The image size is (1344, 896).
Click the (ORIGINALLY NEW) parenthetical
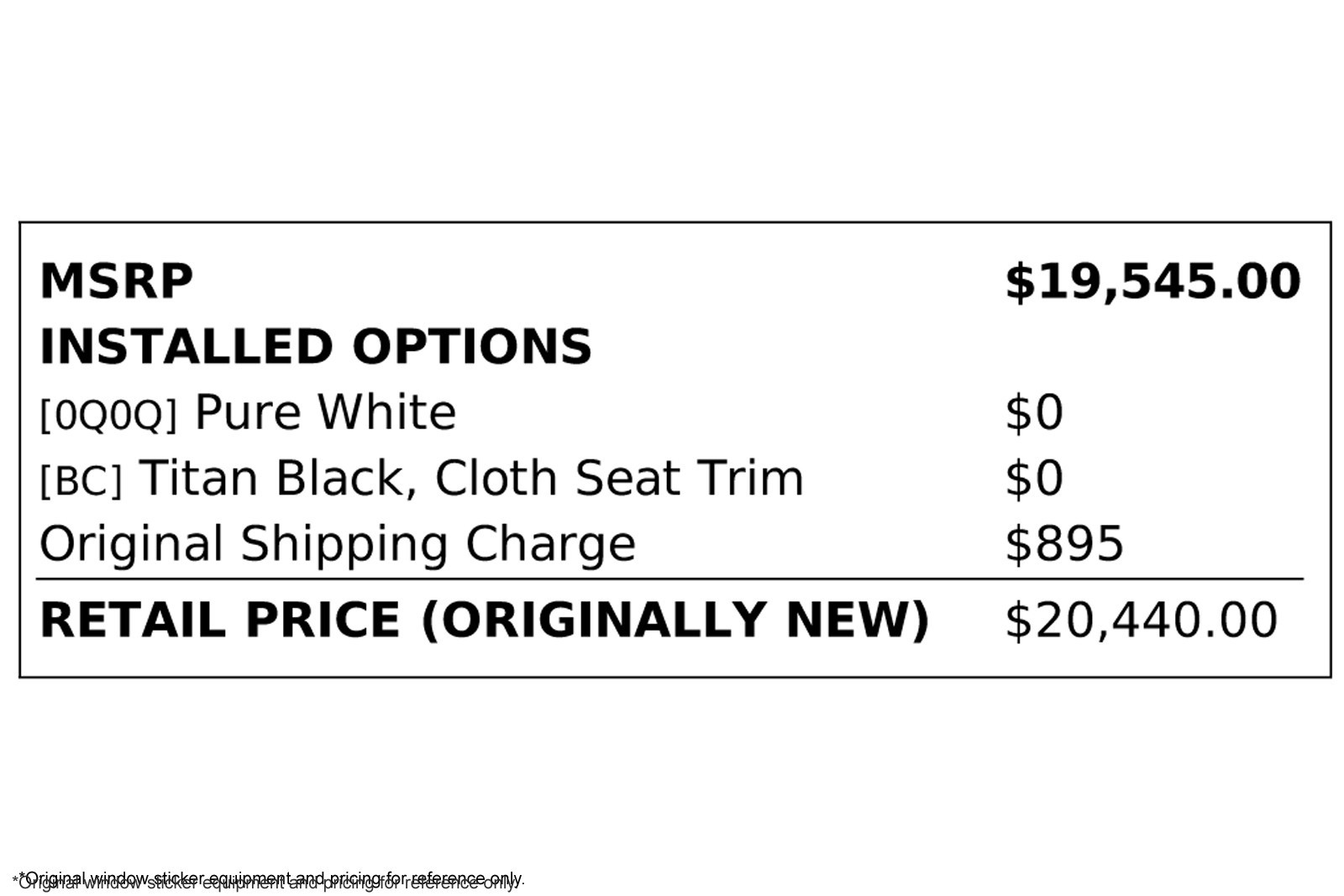click(675, 621)
